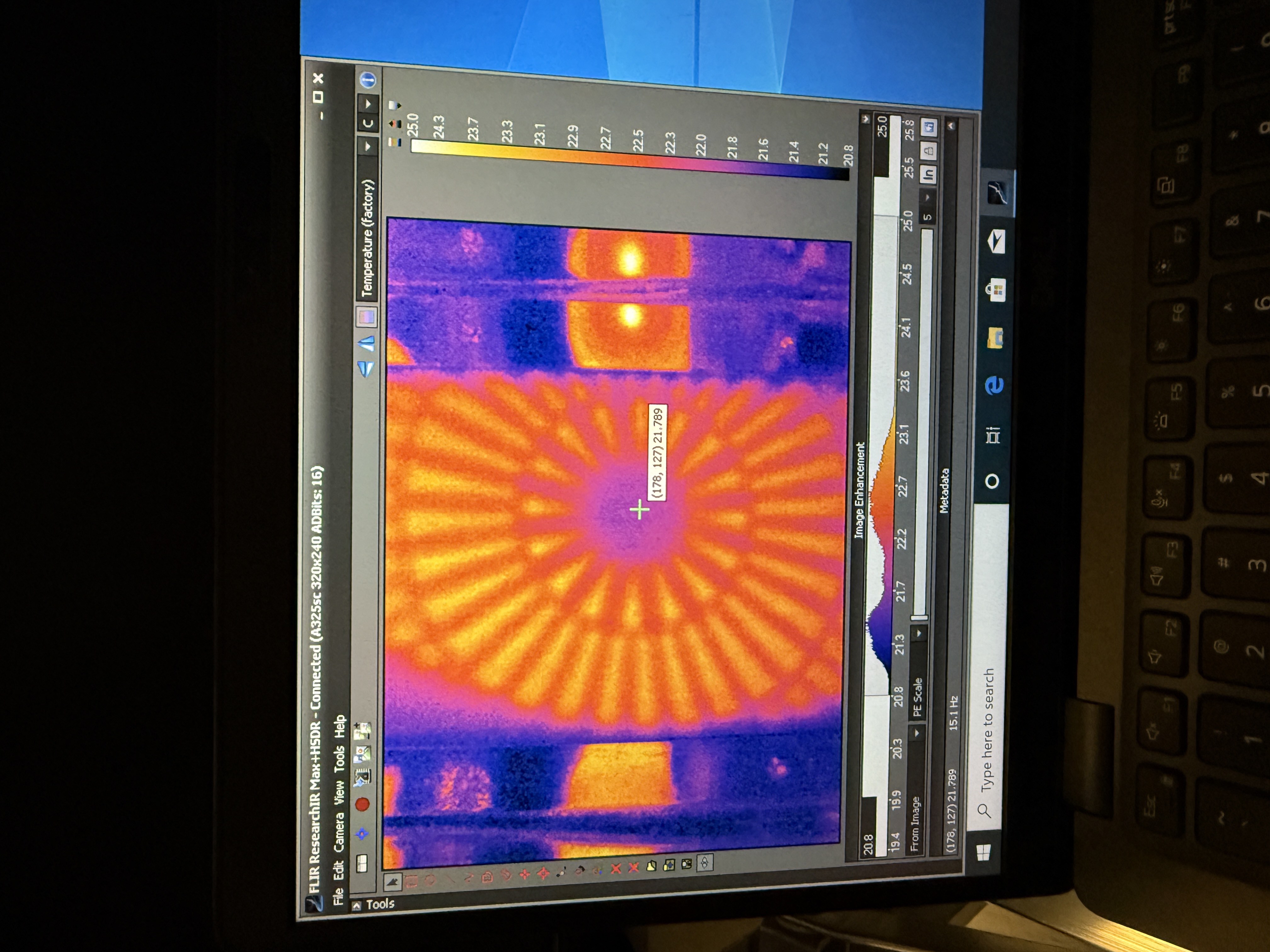
Task: Select the polyline ROI tool
Action: pos(469,878)
